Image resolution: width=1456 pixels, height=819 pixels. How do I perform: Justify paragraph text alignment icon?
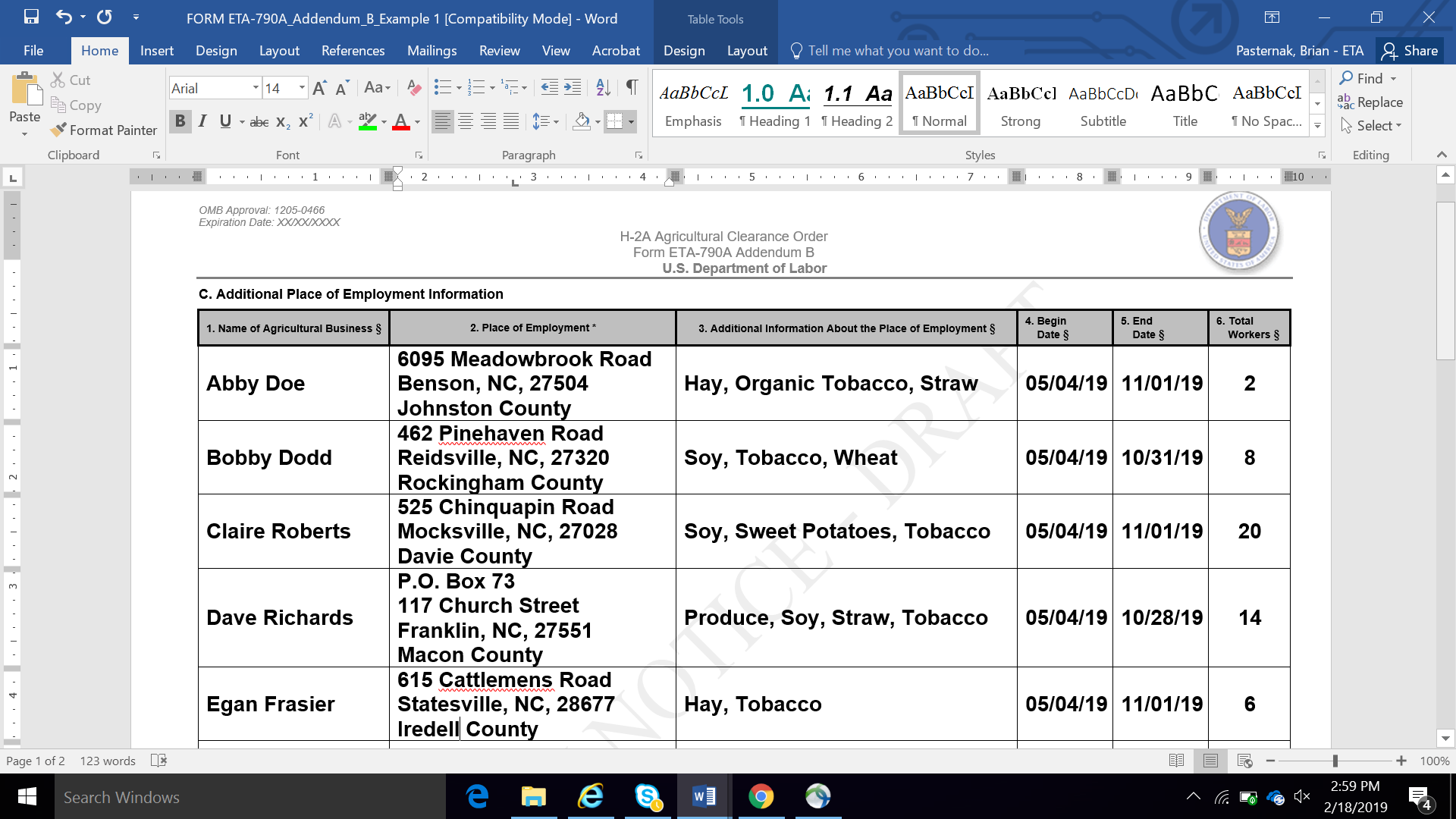[511, 121]
